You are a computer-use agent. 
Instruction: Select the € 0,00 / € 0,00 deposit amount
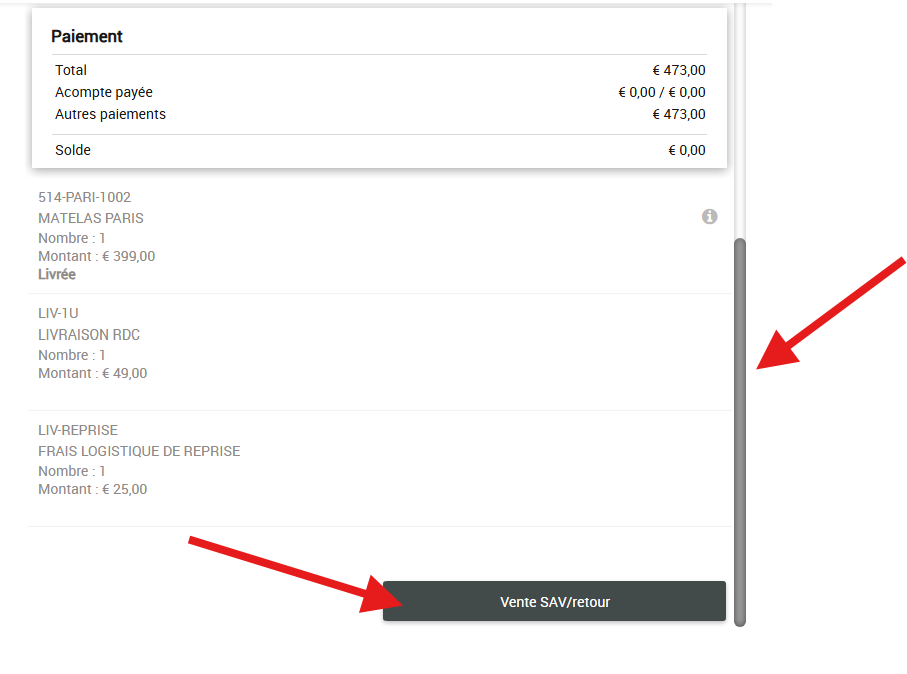[x=661, y=92]
